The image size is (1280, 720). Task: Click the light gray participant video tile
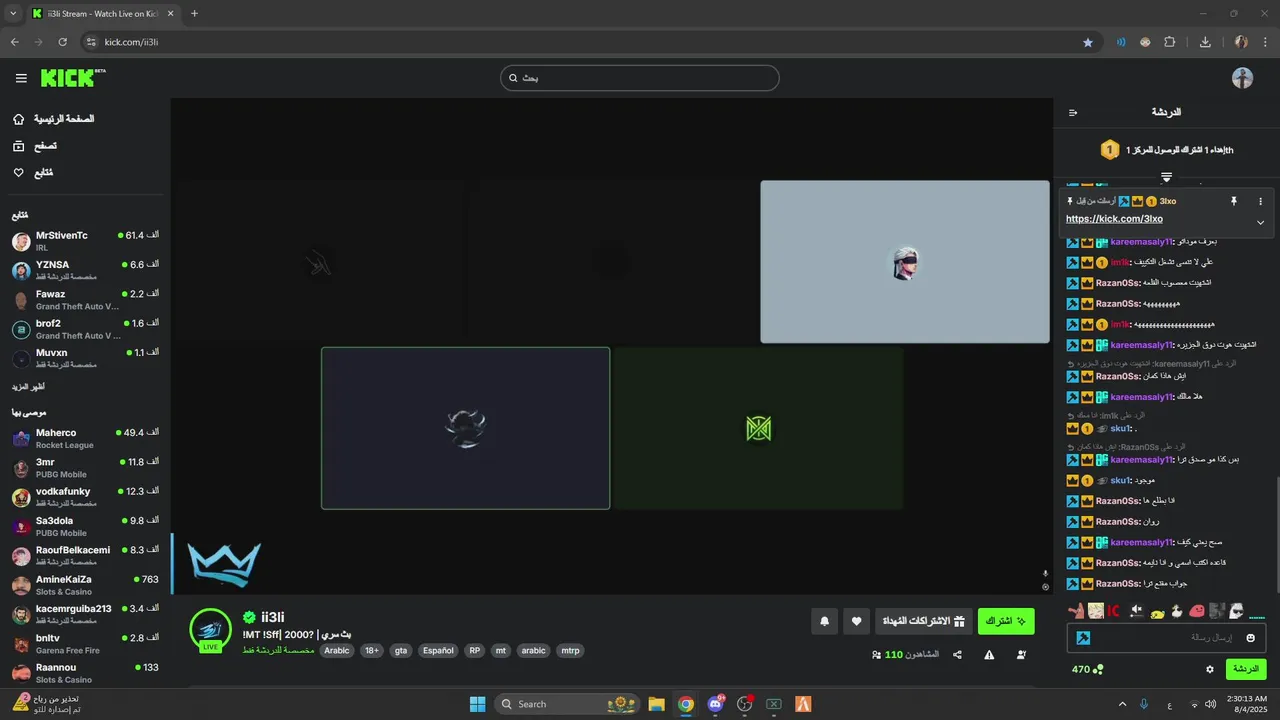(x=905, y=262)
